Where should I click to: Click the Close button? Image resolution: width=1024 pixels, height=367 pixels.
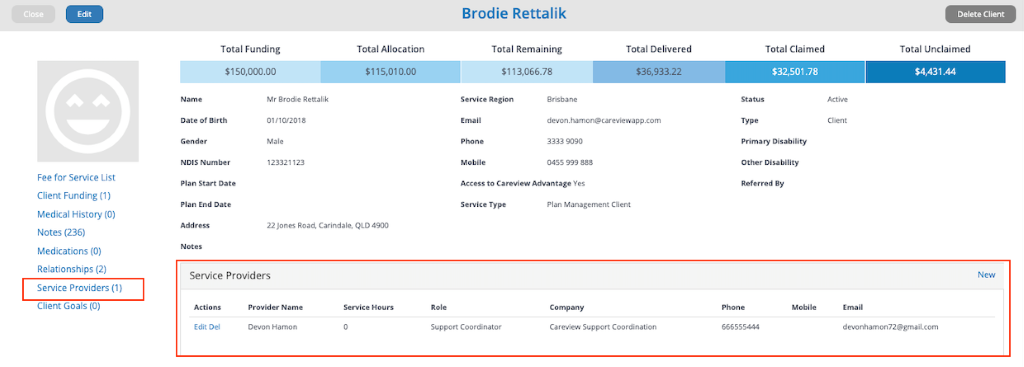pyautogui.click(x=33, y=14)
